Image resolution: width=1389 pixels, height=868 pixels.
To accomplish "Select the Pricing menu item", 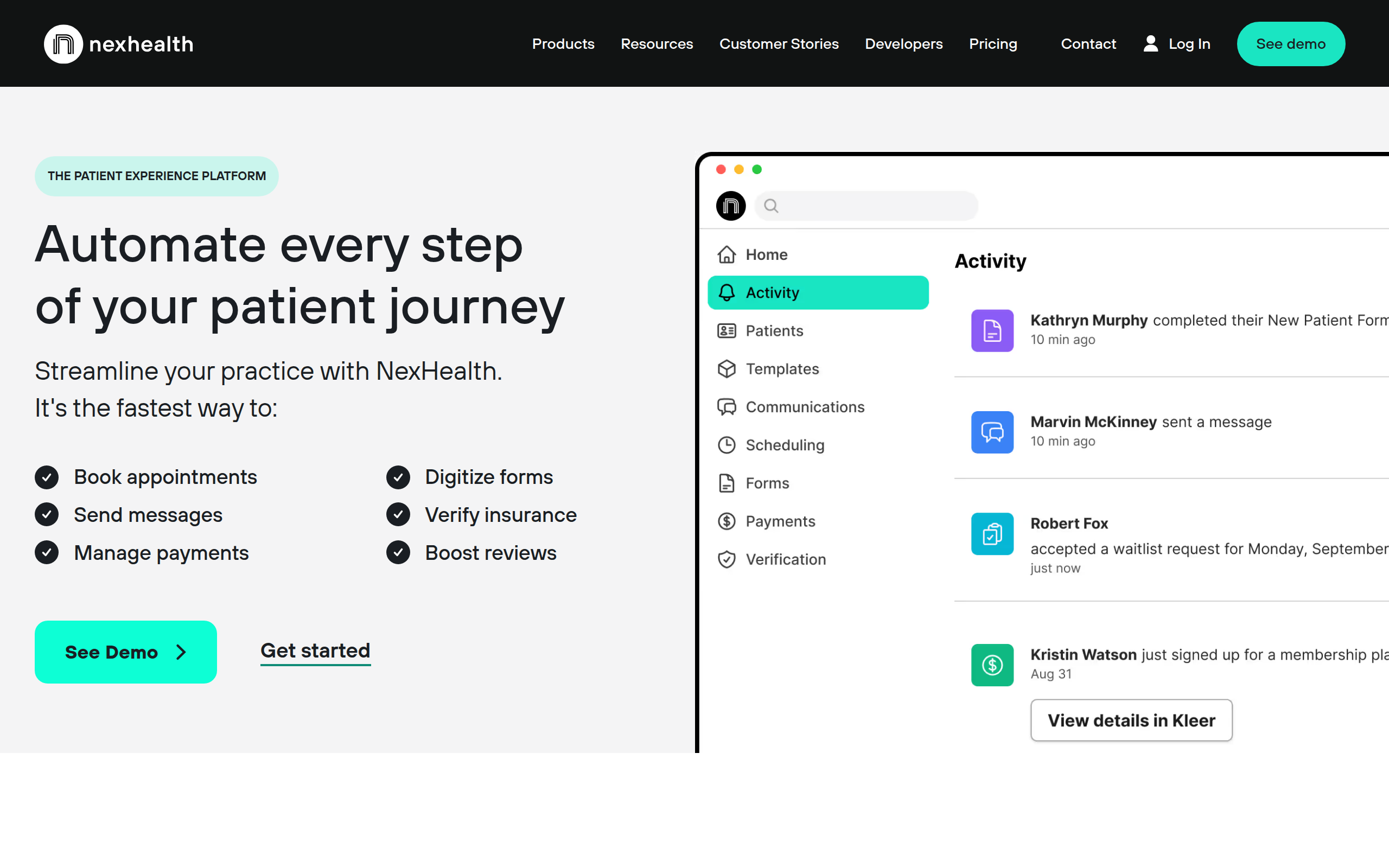I will [x=993, y=43].
